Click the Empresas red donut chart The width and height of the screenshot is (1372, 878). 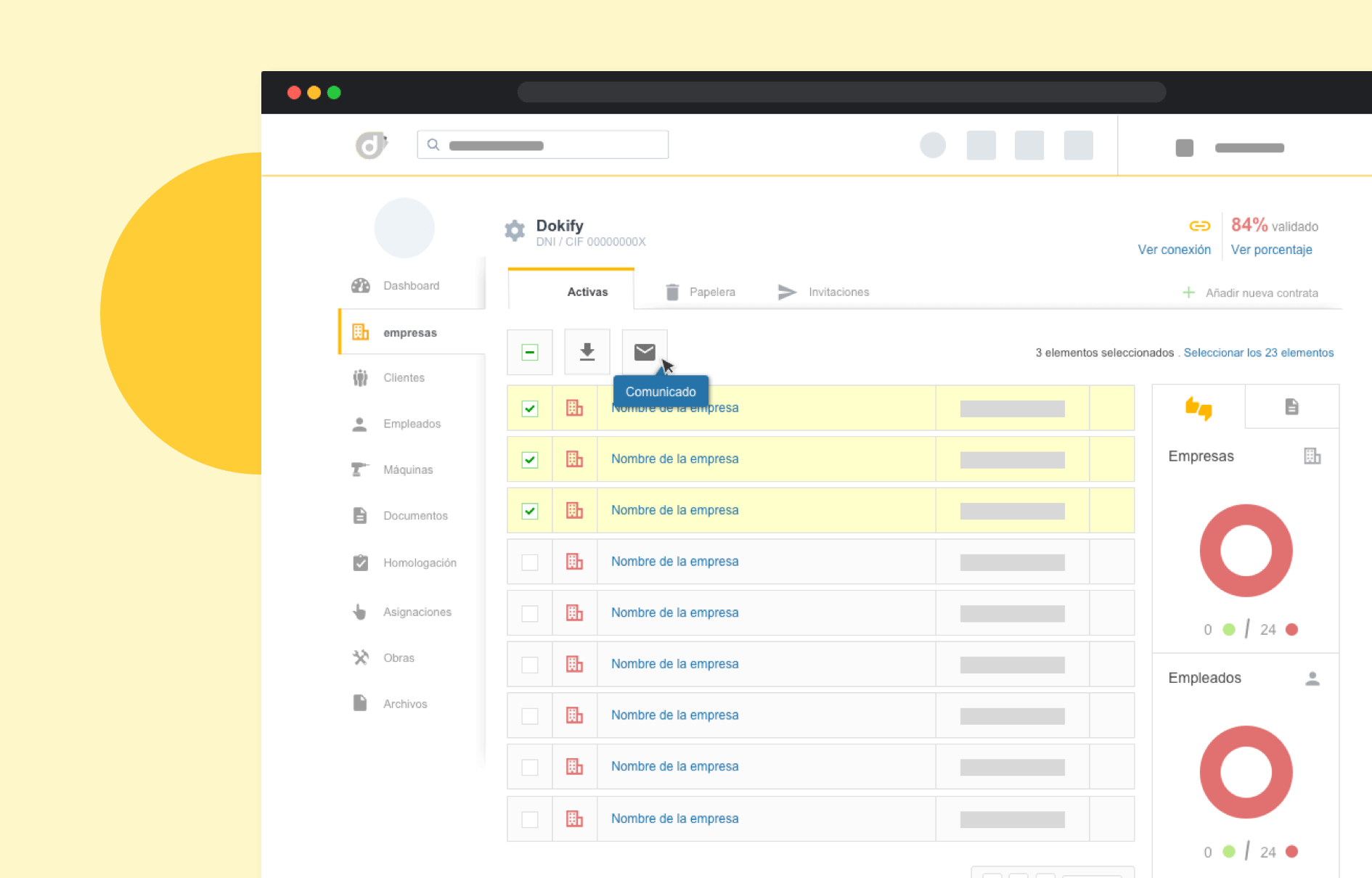tap(1246, 551)
